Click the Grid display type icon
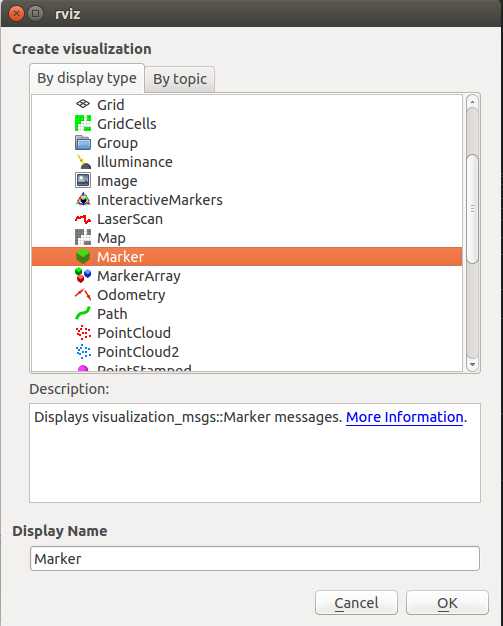Screen dimensions: 503x626 (83, 104)
